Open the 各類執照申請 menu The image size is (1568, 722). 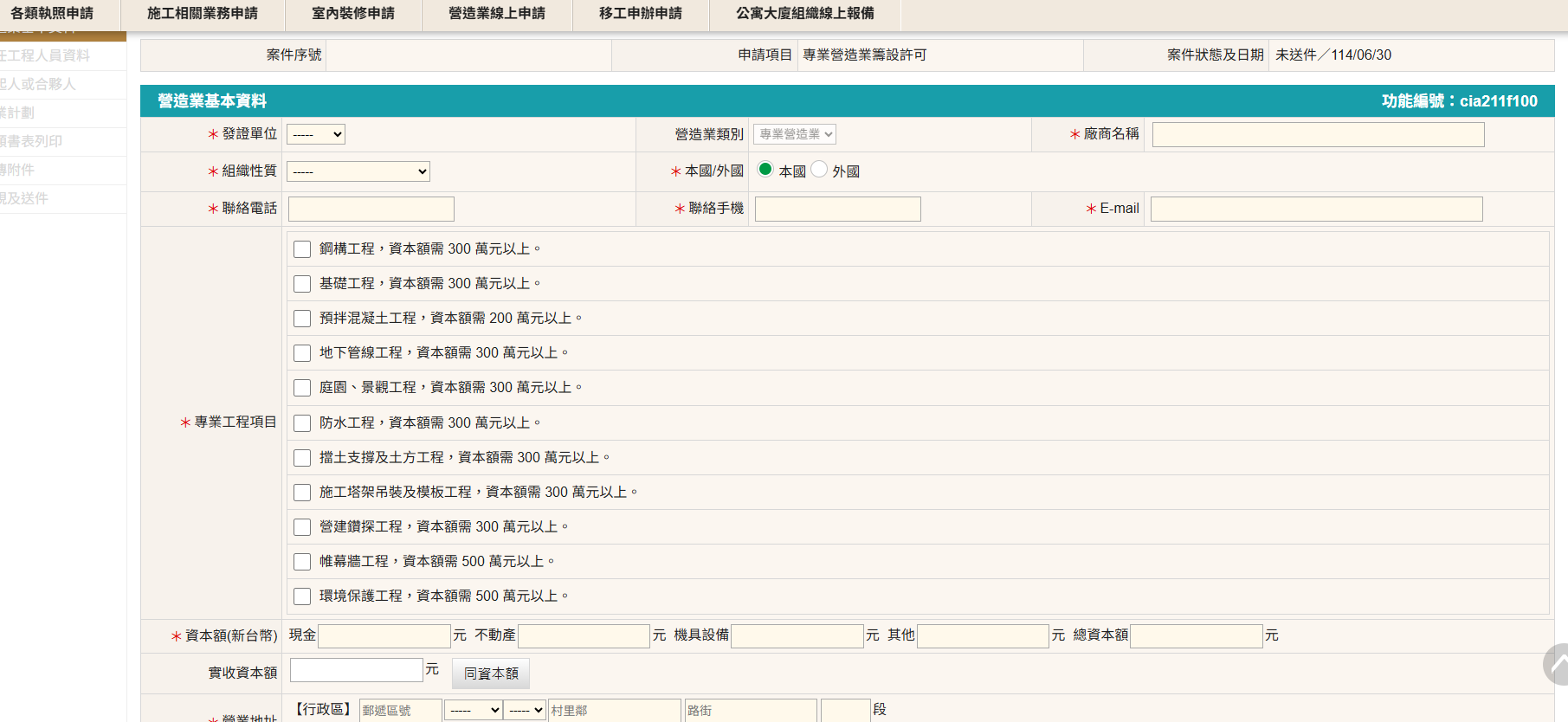coord(52,14)
